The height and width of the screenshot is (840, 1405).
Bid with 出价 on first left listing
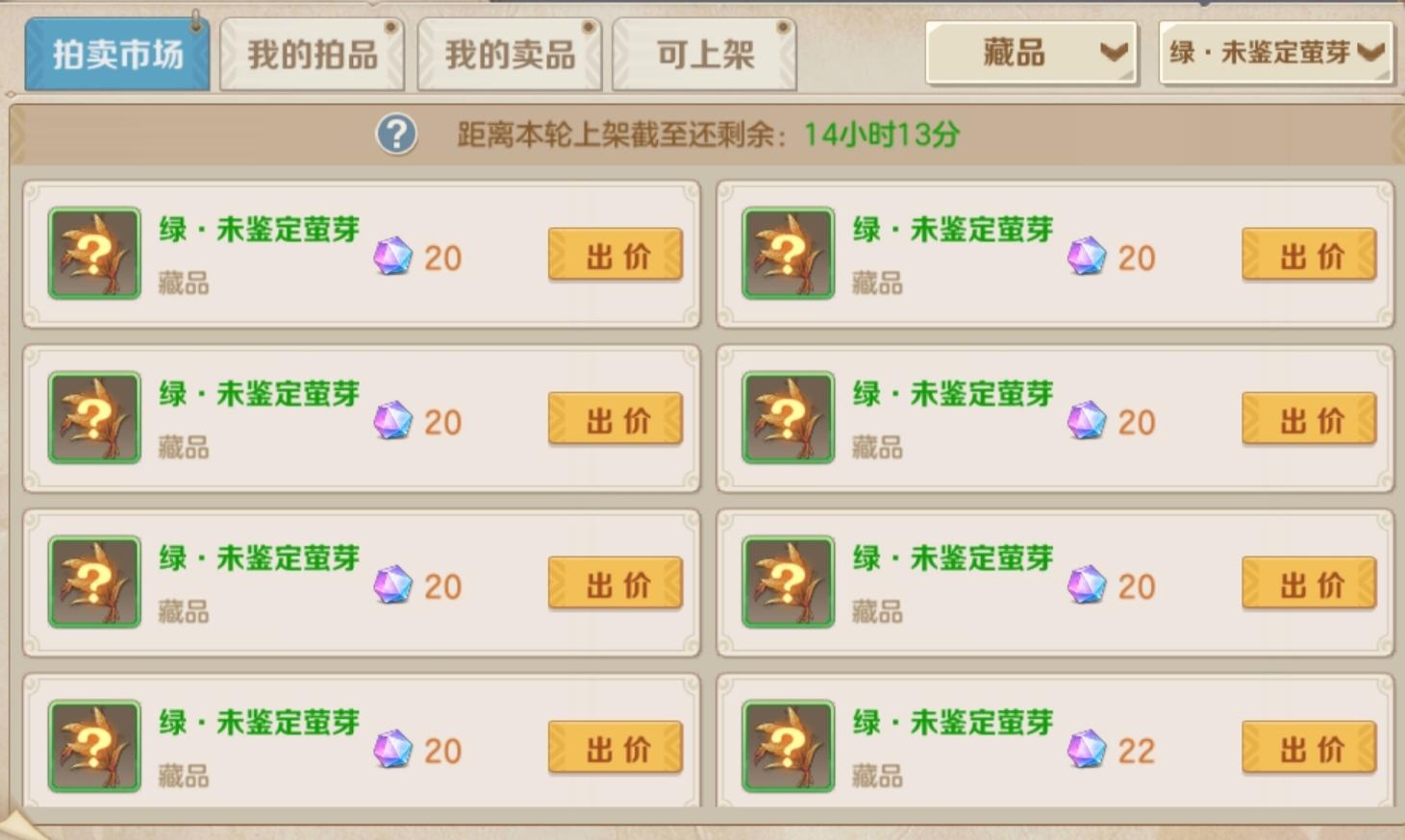pyautogui.click(x=615, y=256)
